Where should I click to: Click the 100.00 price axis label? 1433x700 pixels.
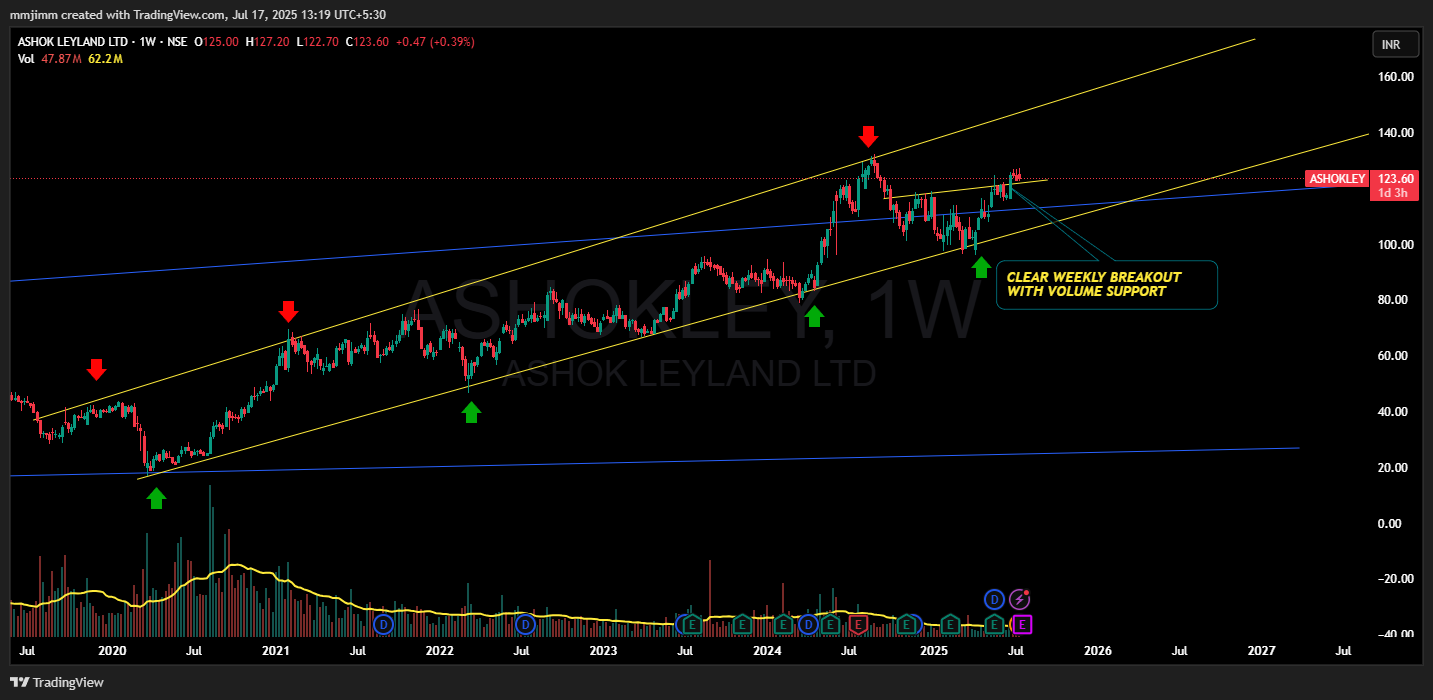click(1394, 245)
